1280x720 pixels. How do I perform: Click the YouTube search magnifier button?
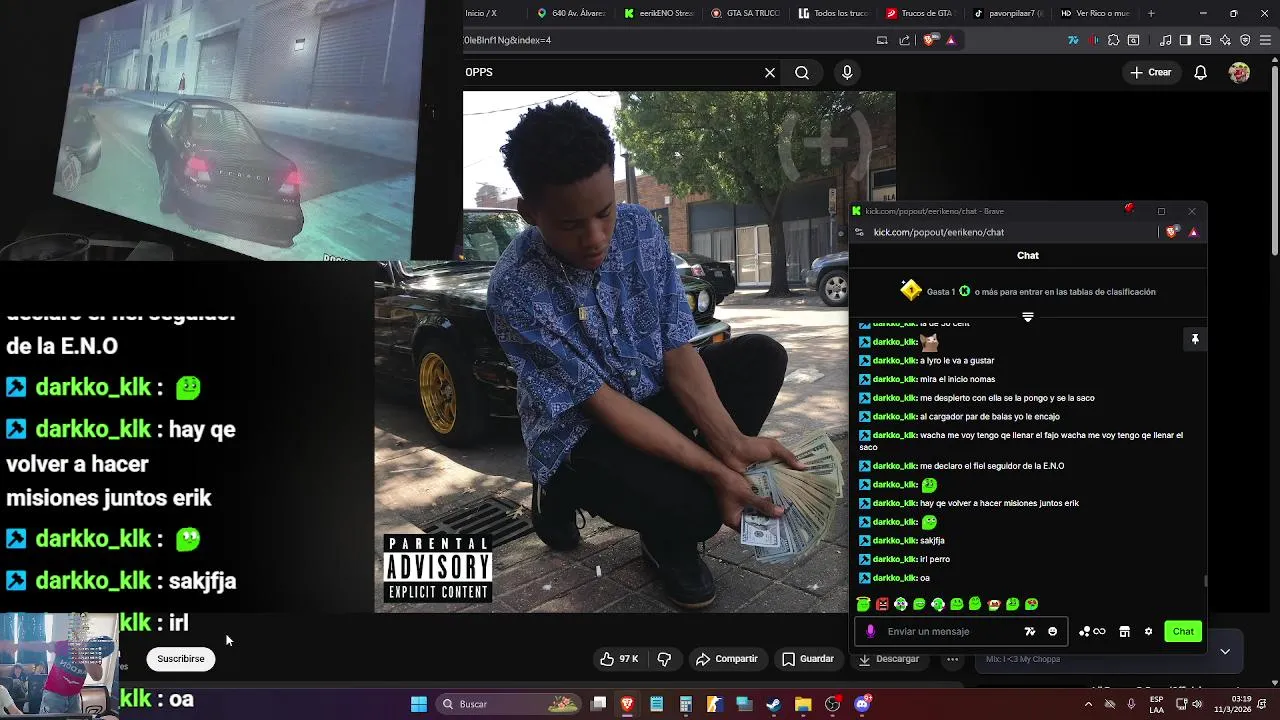802,72
